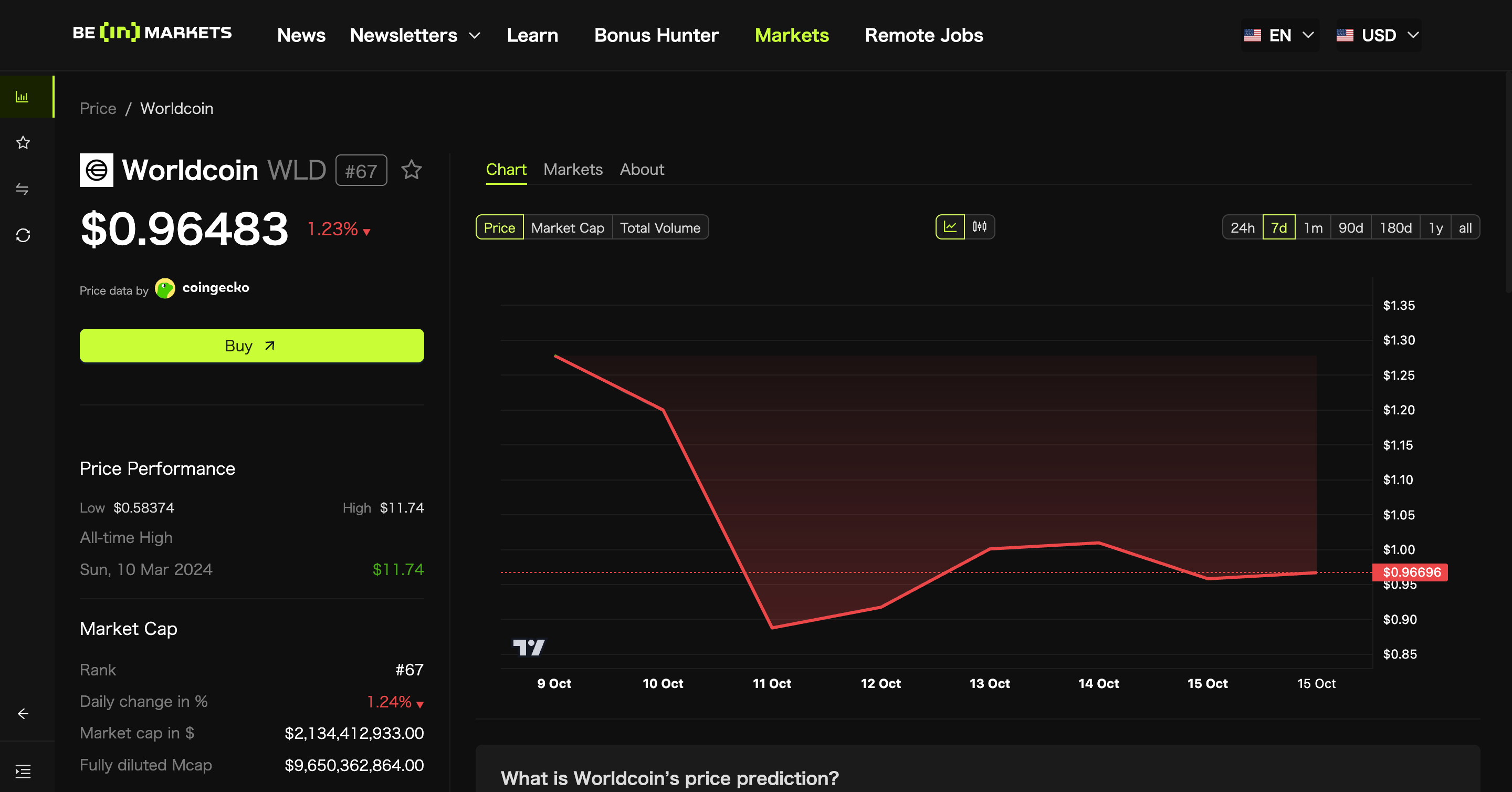Add Worldcoin to favorites with star
Viewport: 1512px width, 792px height.
click(412, 170)
